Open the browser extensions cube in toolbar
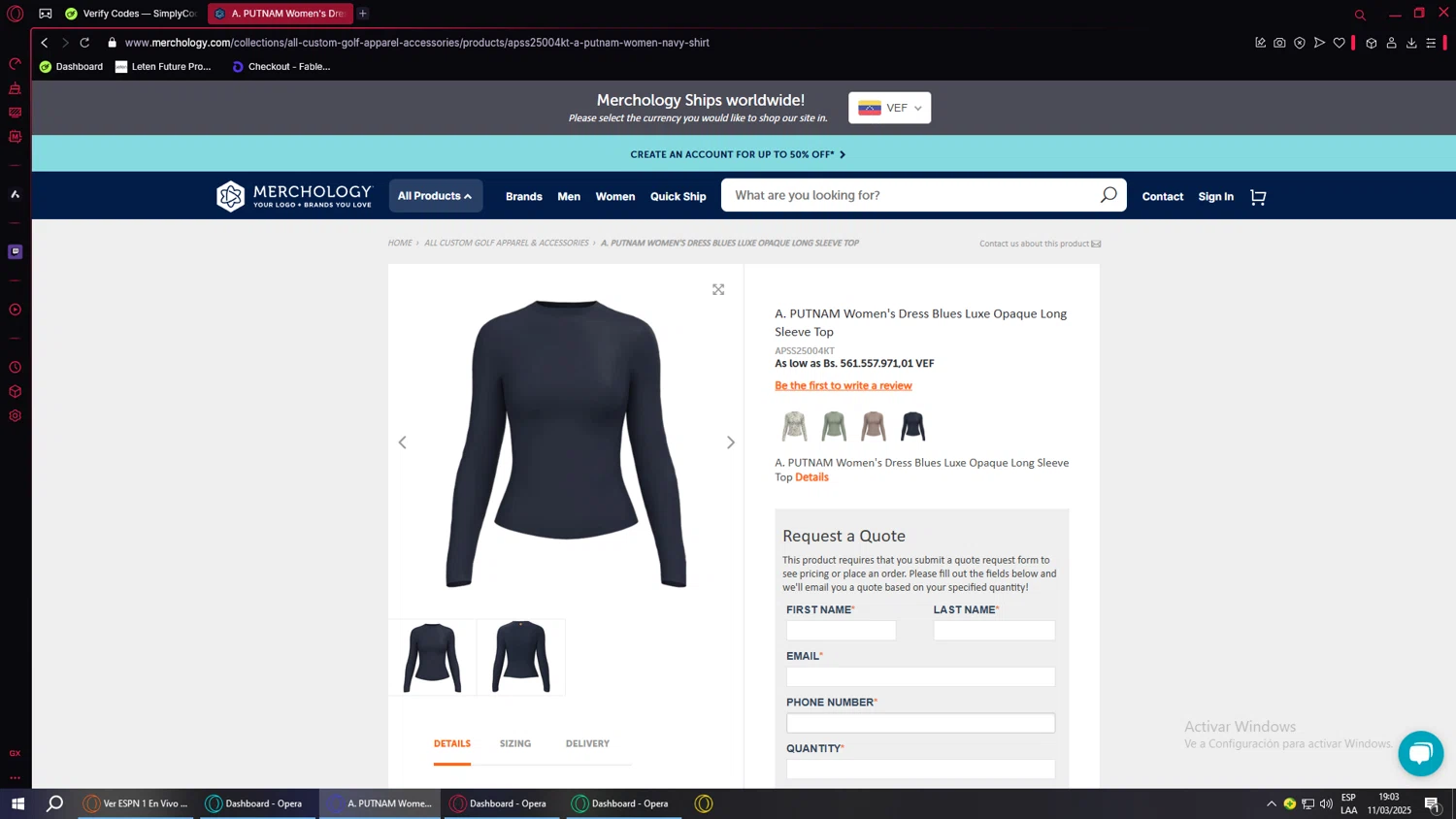This screenshot has height=819, width=1456. coord(1372,43)
